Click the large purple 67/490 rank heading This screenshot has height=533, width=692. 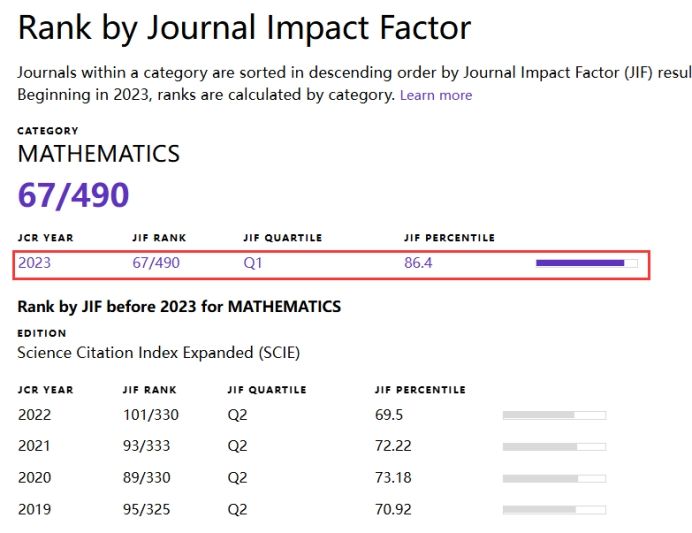(74, 195)
